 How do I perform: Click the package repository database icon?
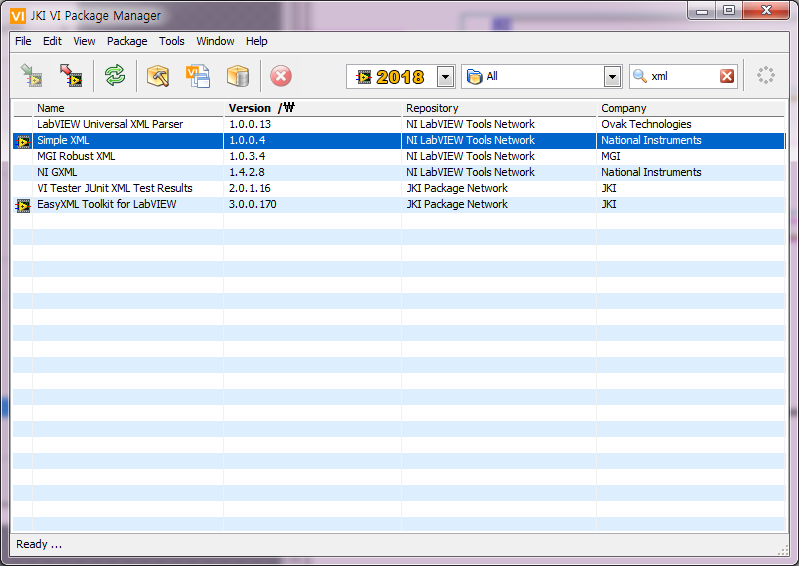point(237,76)
